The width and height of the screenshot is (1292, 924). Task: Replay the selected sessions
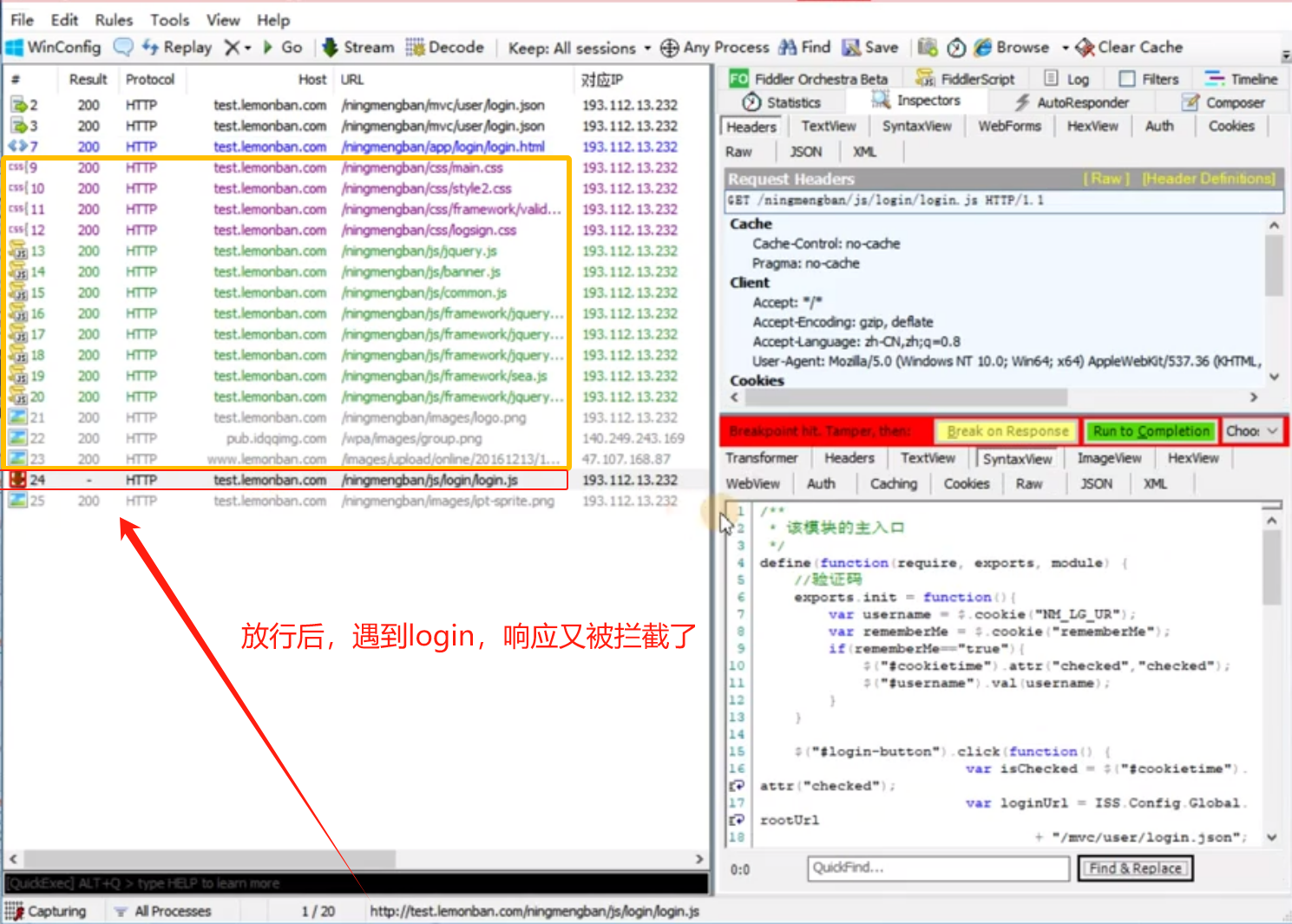(177, 47)
